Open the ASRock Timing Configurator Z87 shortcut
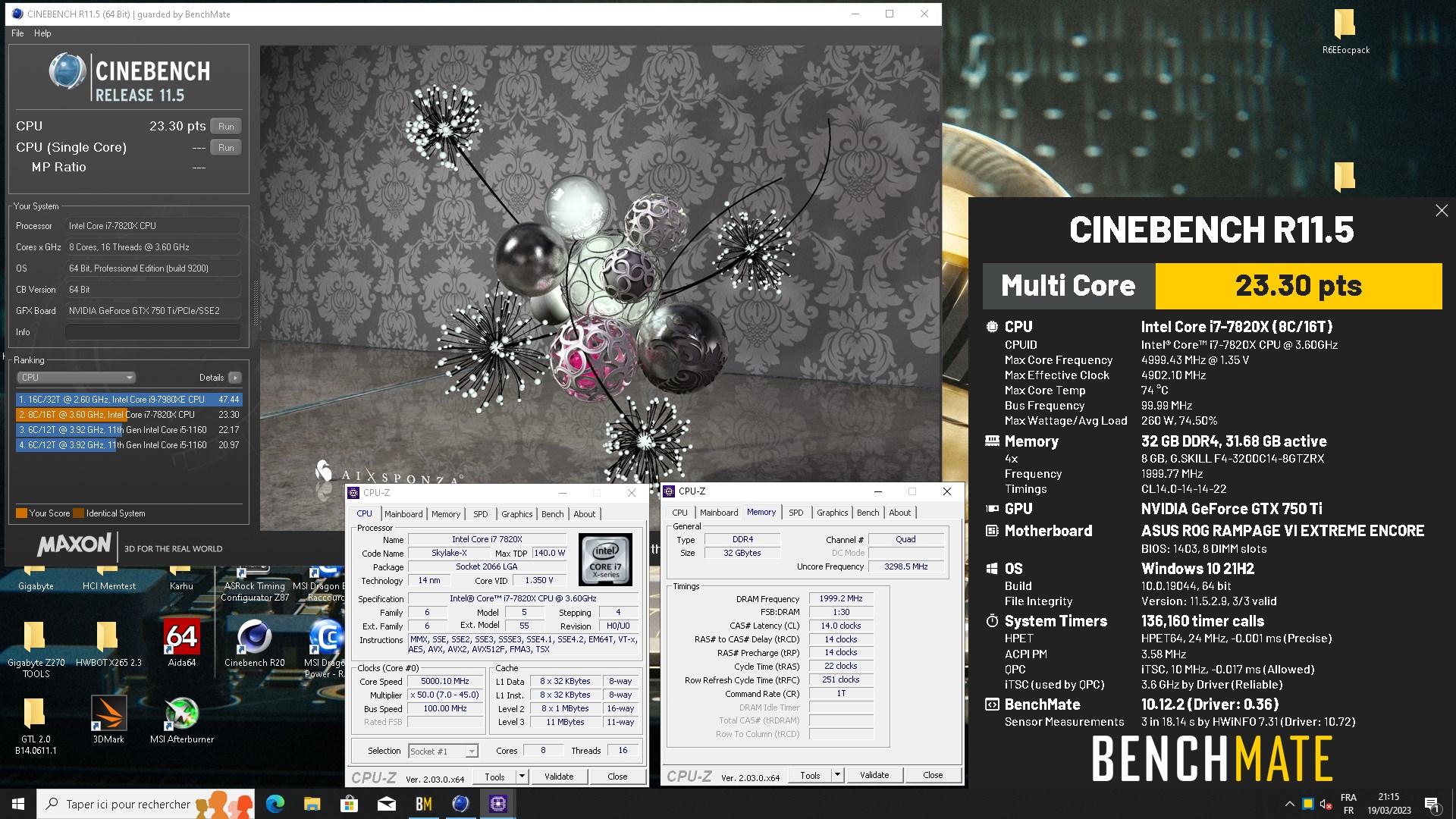 255,584
